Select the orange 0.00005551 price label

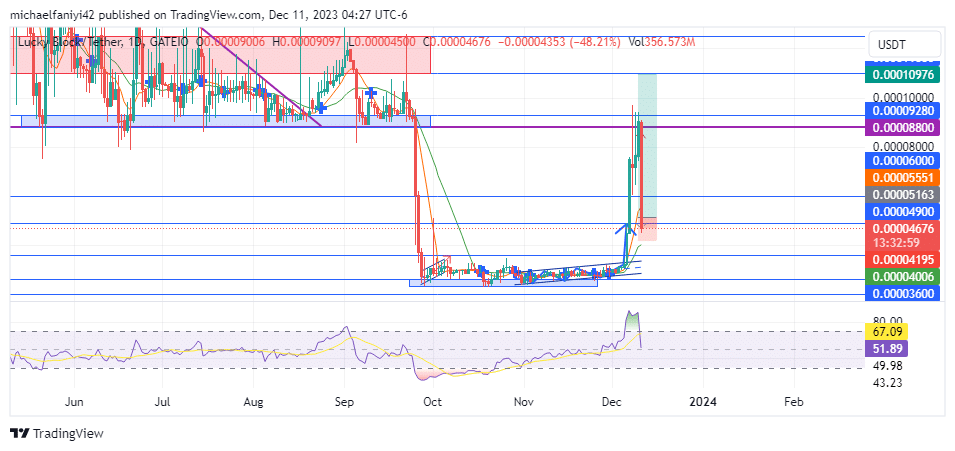(903, 178)
